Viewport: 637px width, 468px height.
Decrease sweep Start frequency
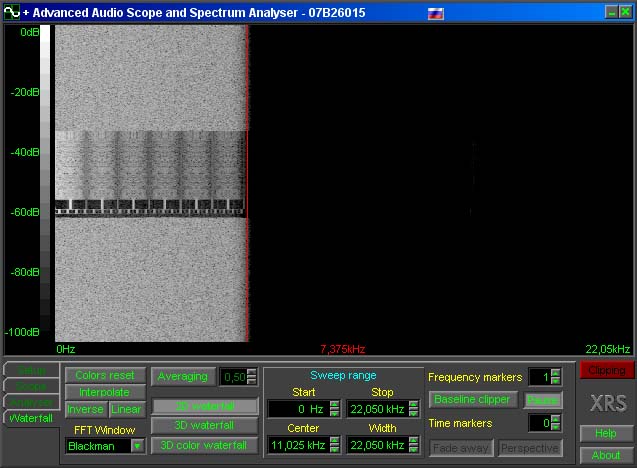(x=335, y=413)
